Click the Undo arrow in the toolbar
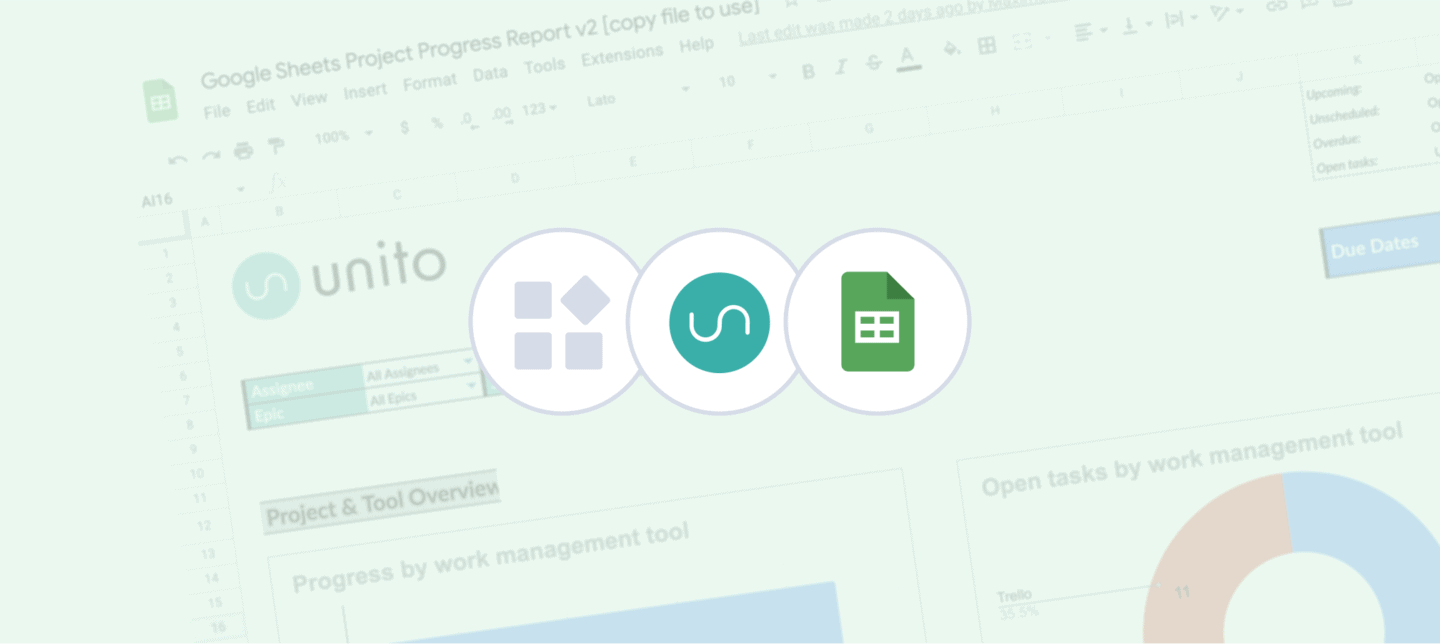Viewport: 1440px width, 644px height. coord(178,160)
